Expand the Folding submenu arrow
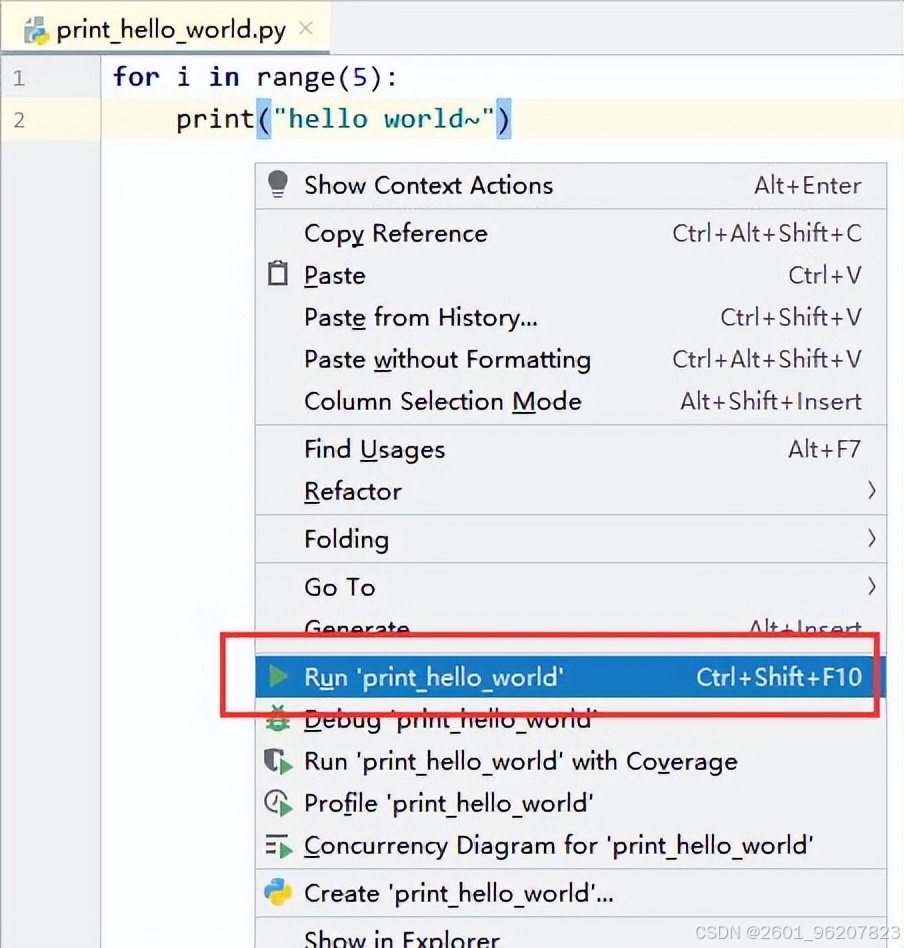The image size is (904, 948). click(871, 538)
